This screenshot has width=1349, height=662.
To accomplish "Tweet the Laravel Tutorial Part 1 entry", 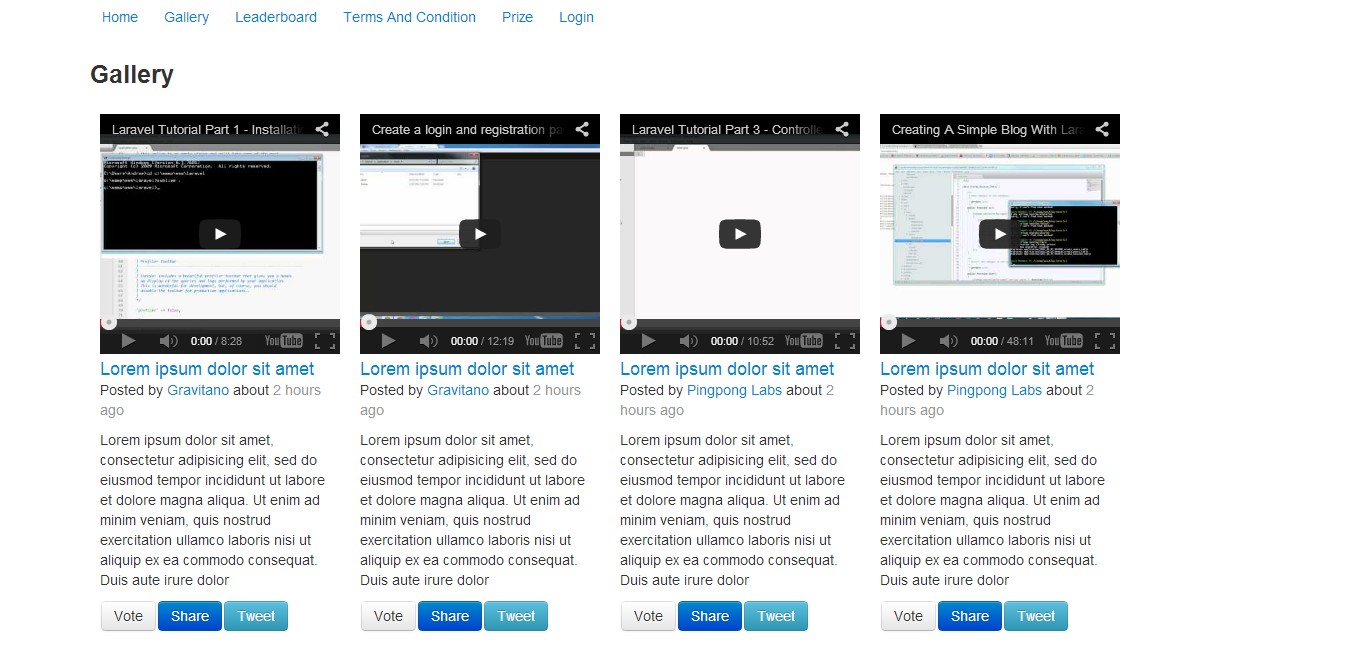I will point(256,616).
